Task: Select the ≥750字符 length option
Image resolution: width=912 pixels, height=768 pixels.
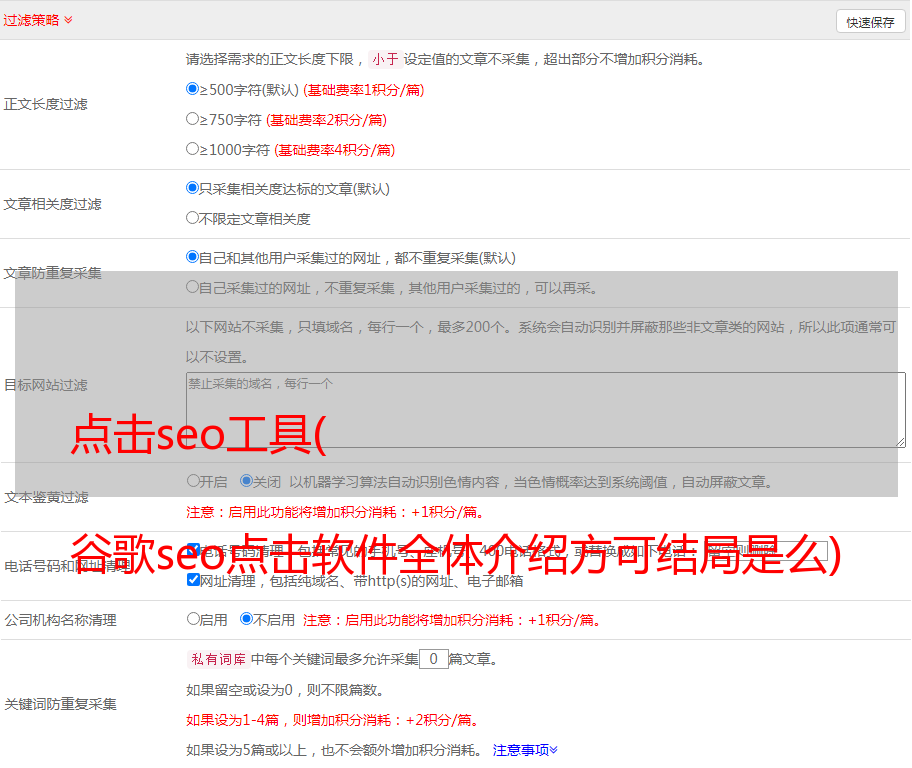Action: tap(192, 119)
